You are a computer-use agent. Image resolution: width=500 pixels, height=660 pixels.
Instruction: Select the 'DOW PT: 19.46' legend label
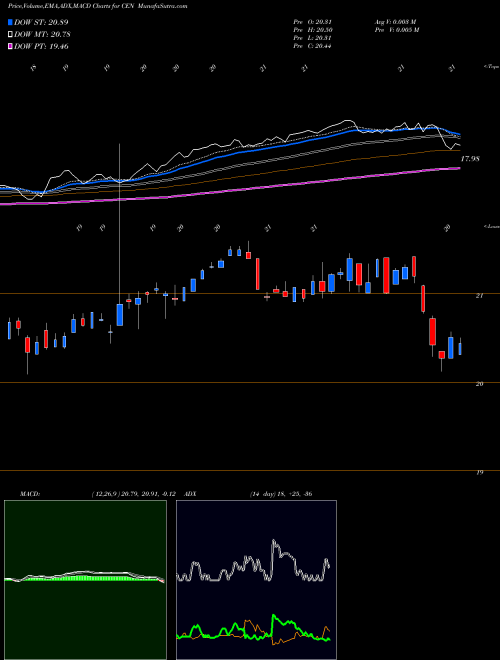(41, 46)
